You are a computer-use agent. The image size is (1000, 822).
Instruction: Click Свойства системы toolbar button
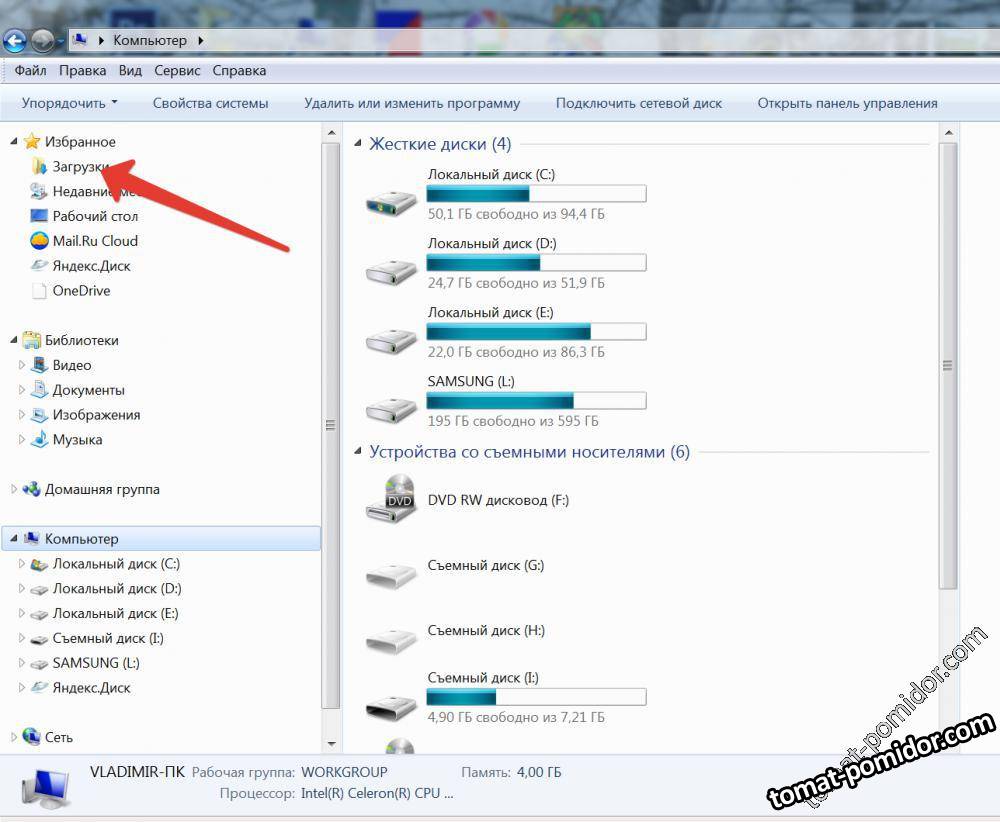pyautogui.click(x=210, y=103)
